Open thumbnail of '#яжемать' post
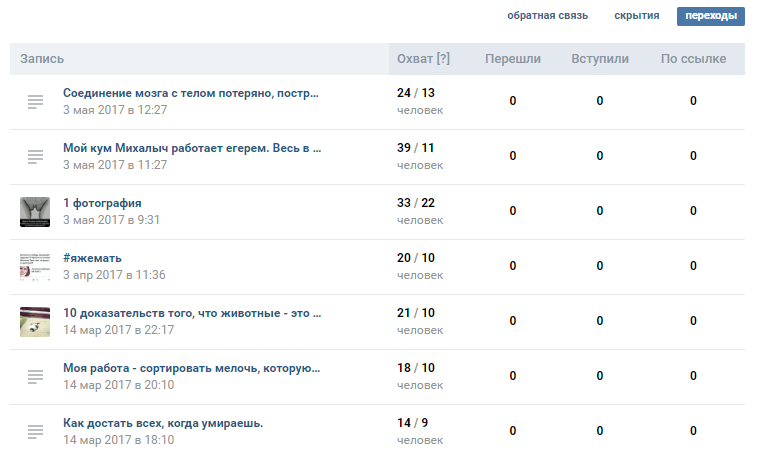Screen dimensions: 762x459 coord(35,266)
